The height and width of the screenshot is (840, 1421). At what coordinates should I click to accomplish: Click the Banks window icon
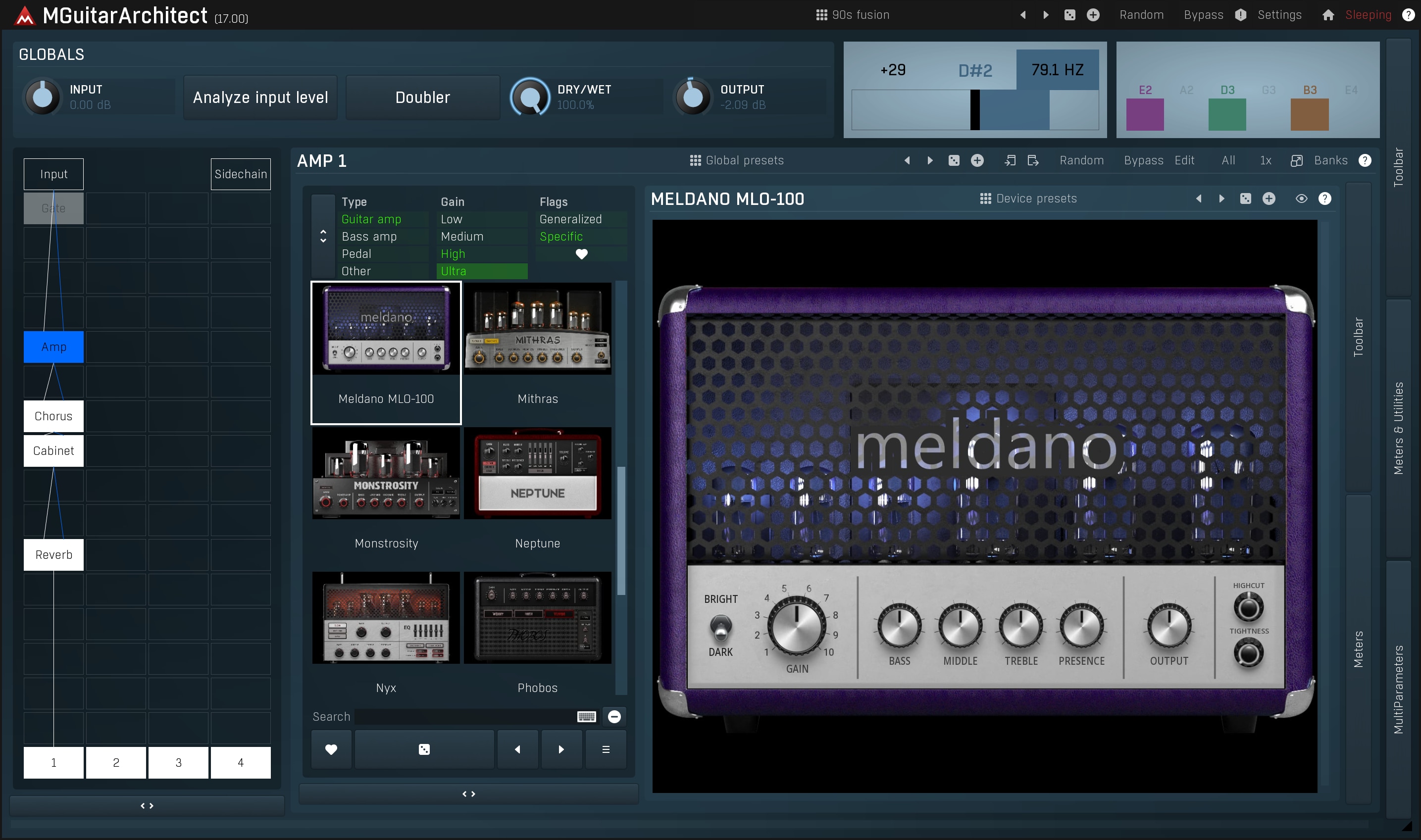tap(1296, 161)
